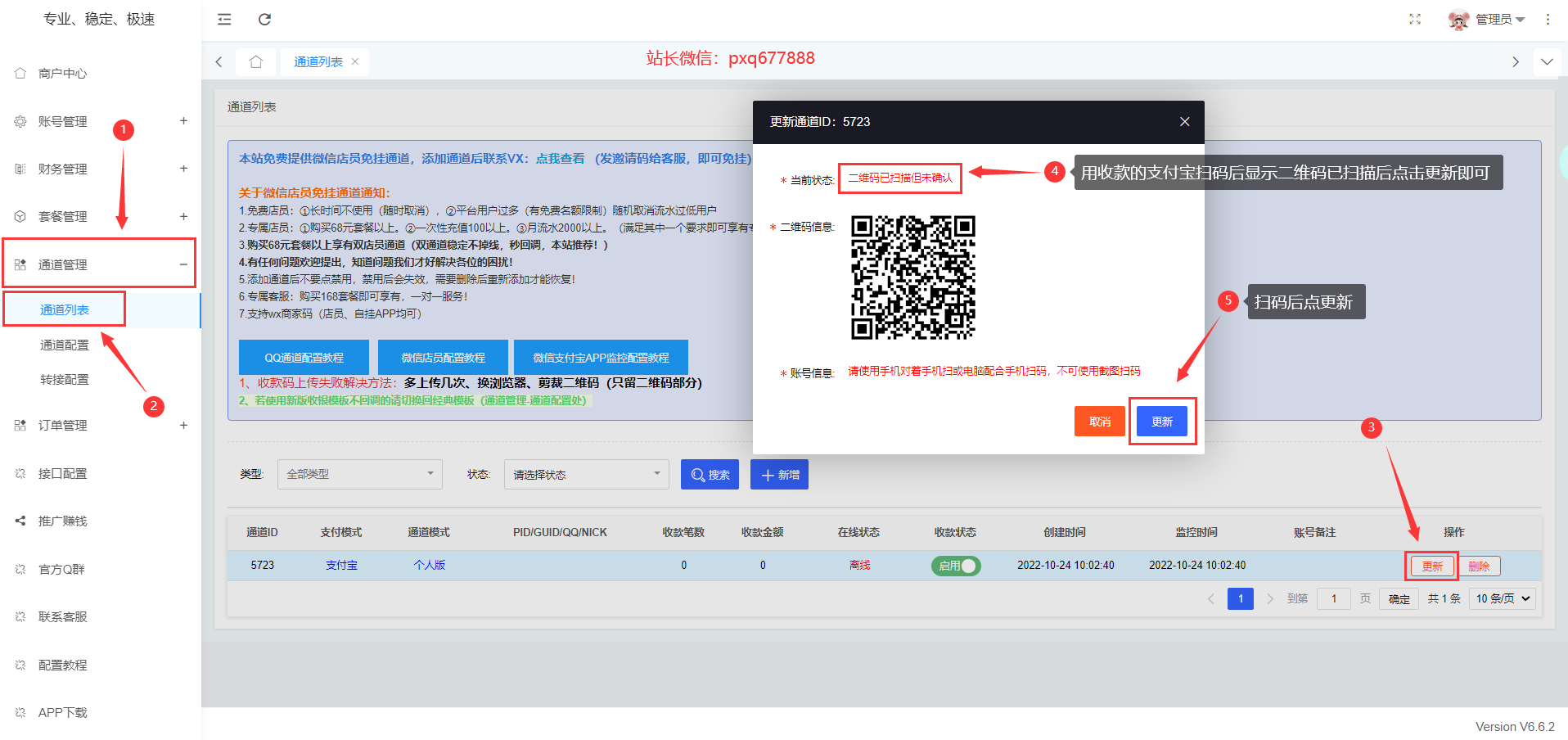
Task: Click the 监控时间 column header
Action: pyautogui.click(x=1196, y=532)
